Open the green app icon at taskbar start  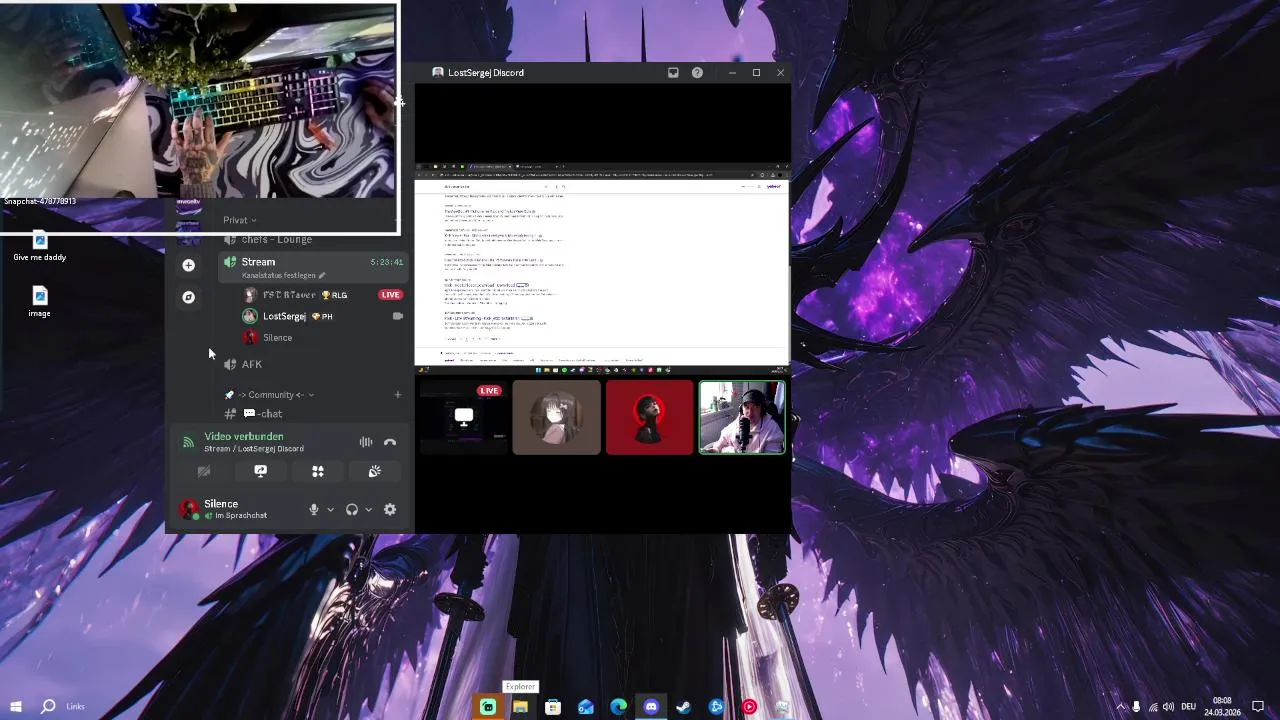488,707
